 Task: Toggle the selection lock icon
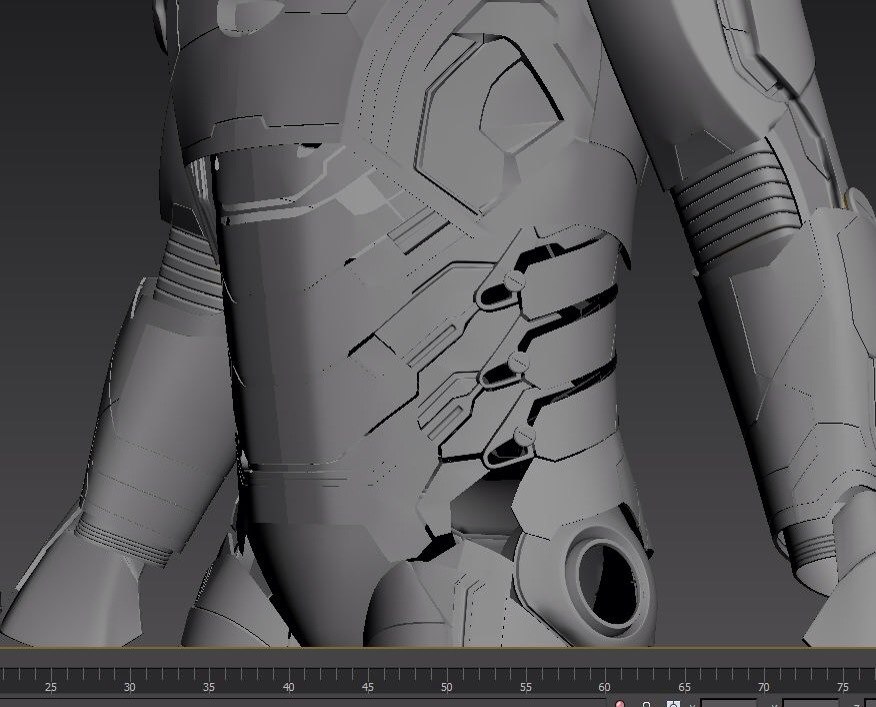click(x=646, y=704)
